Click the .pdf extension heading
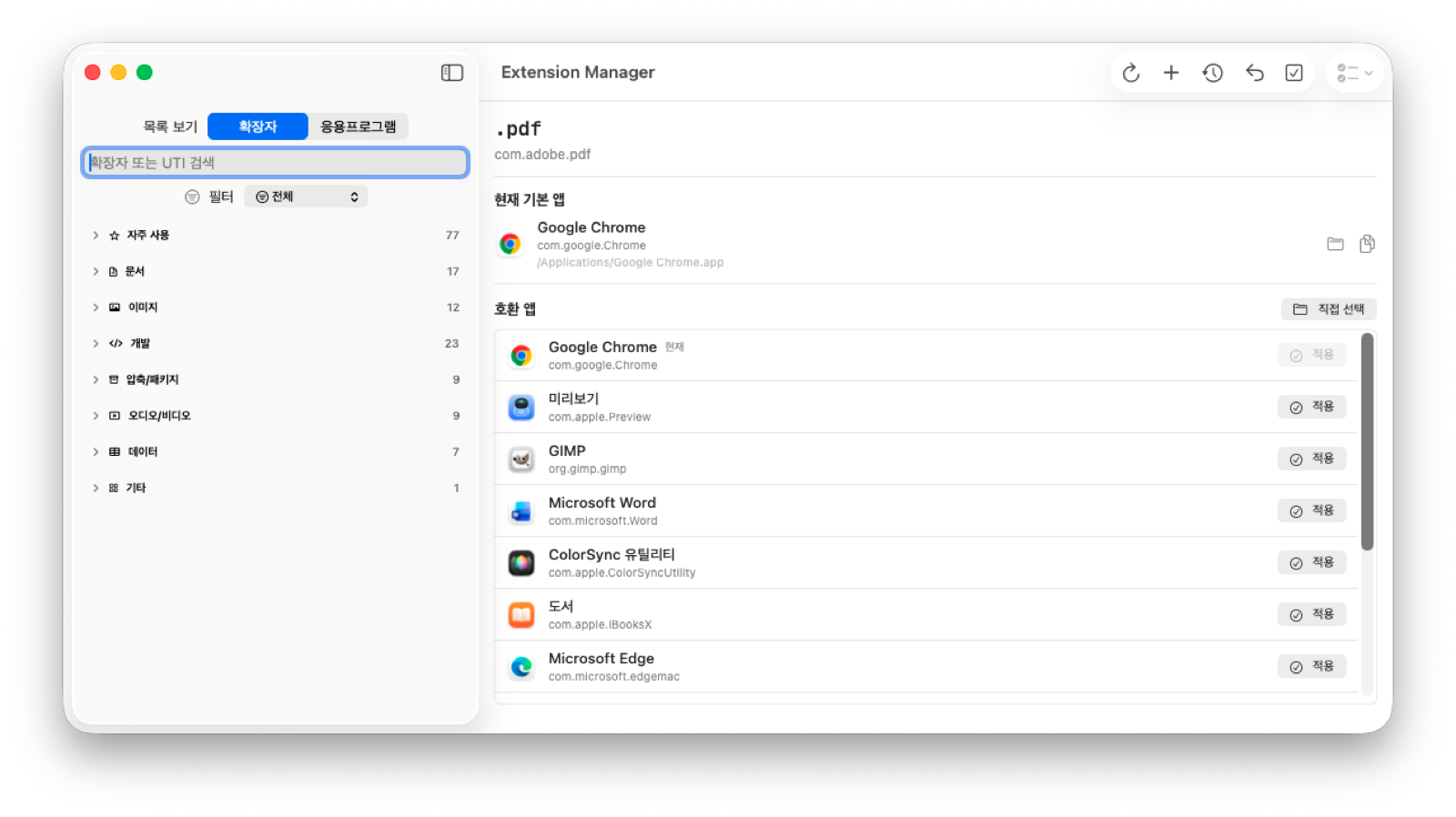The image size is (1456, 817). point(518,128)
